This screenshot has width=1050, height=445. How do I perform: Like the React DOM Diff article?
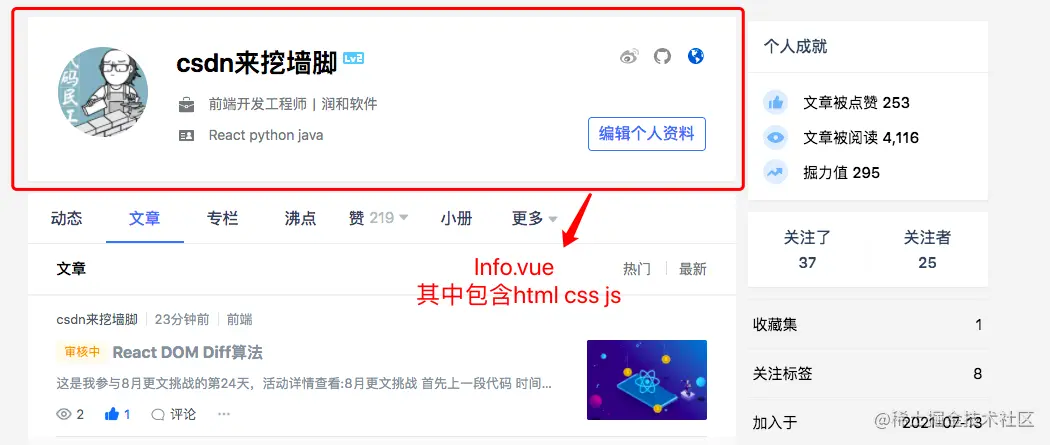tap(117, 414)
